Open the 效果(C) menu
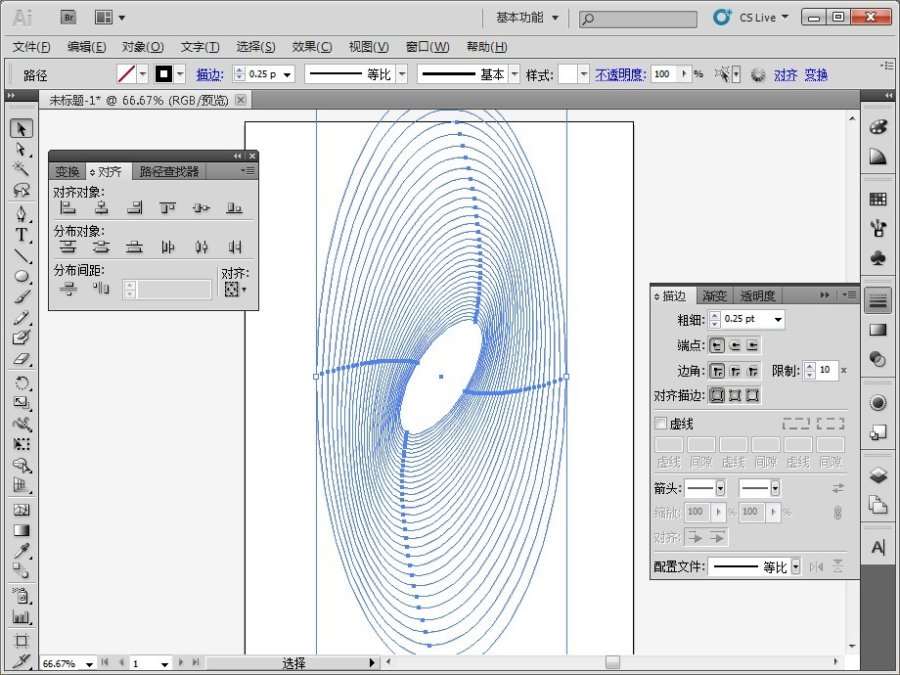Viewport: 900px width, 675px height. (311, 47)
